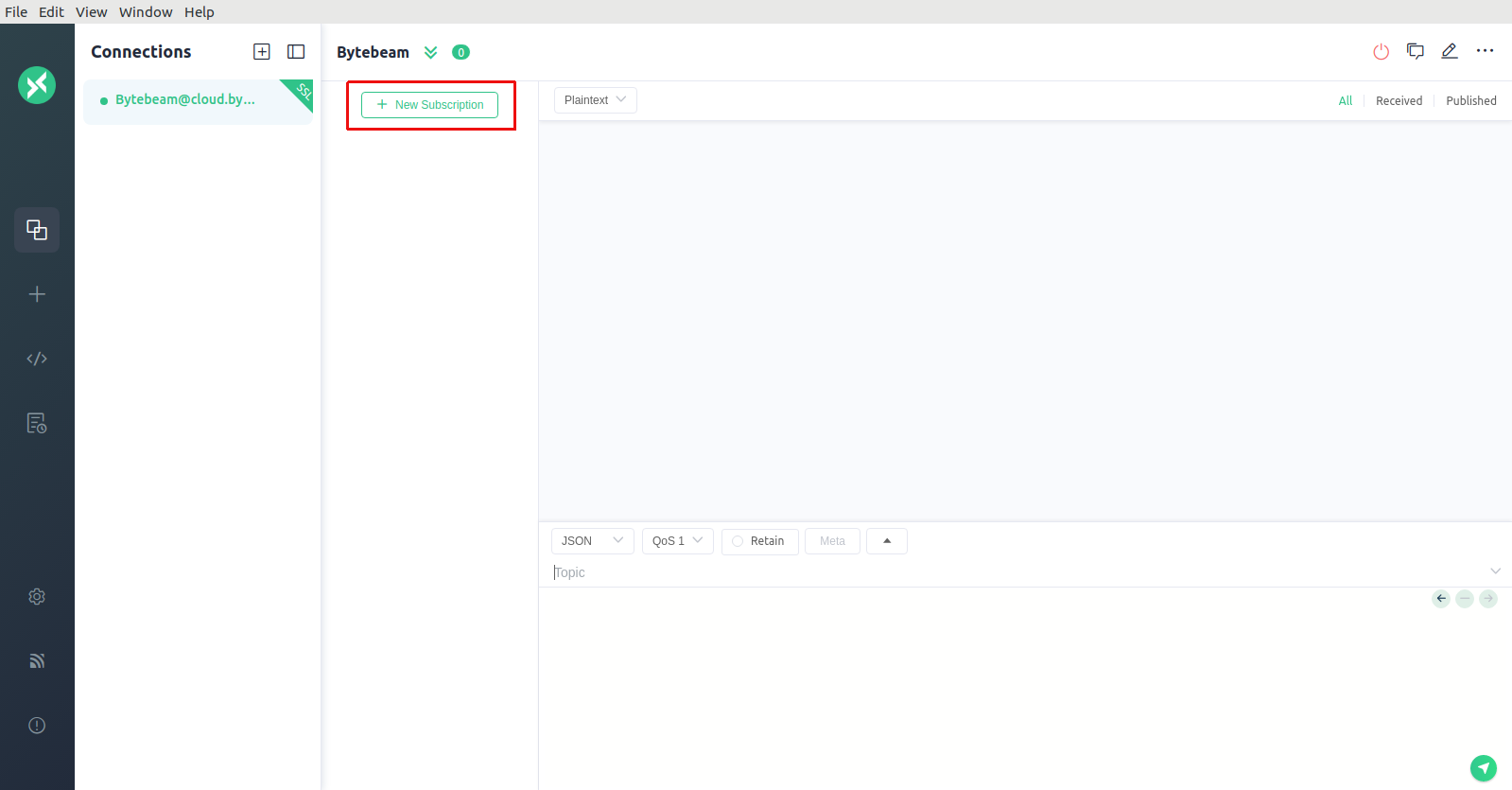Viewport: 1512px width, 790px height.
Task: Open the File menu
Action: [16, 12]
